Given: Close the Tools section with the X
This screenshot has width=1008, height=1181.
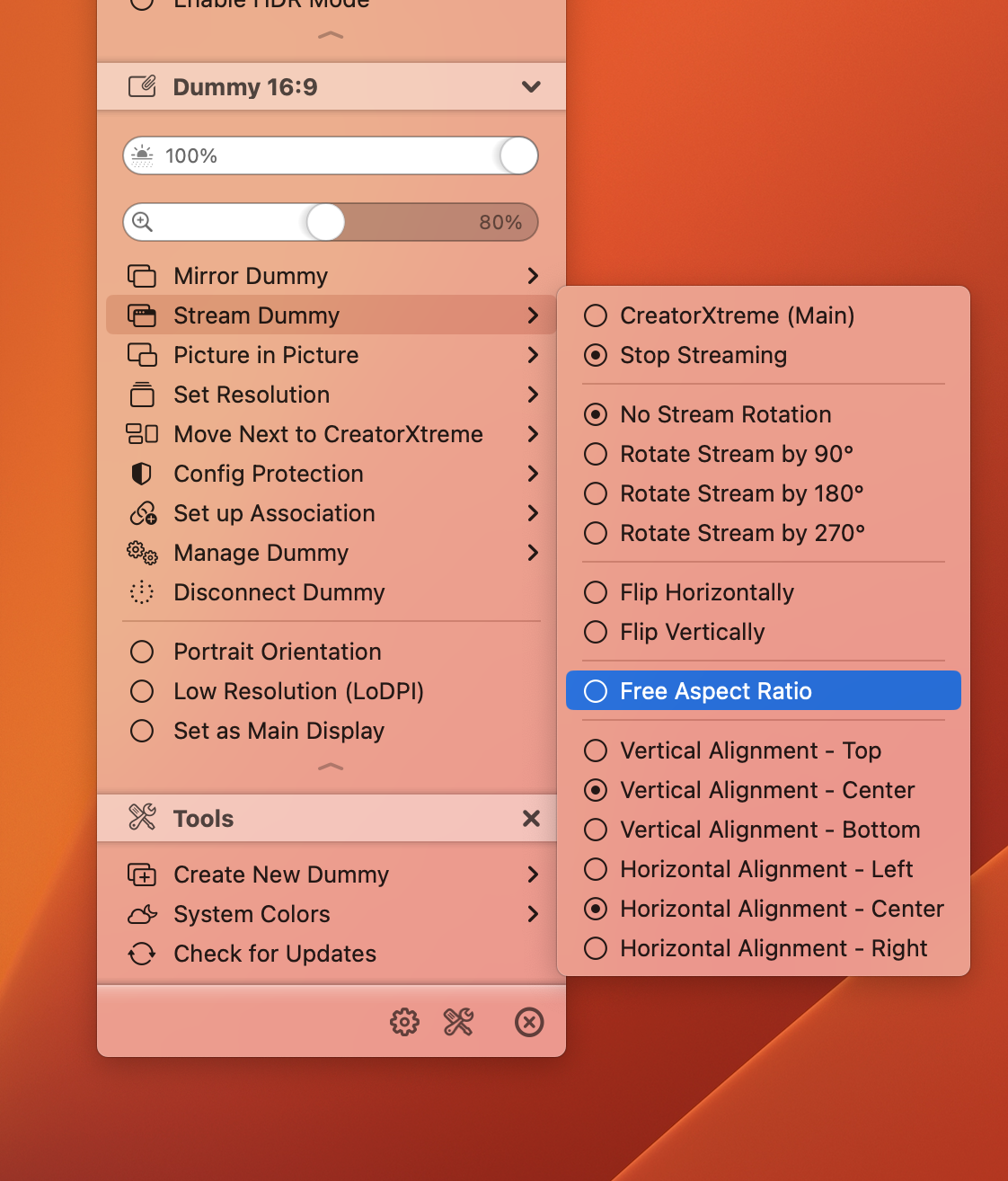Looking at the screenshot, I should point(531,819).
